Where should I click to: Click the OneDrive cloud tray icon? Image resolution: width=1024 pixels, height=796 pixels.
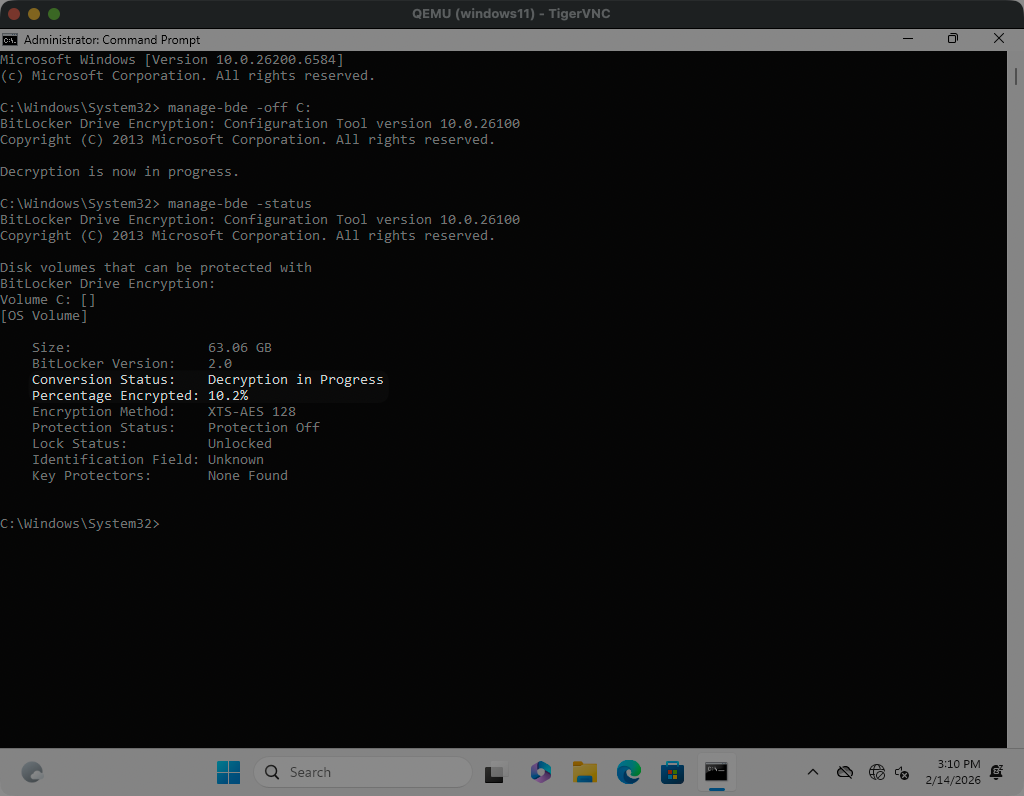pos(845,772)
